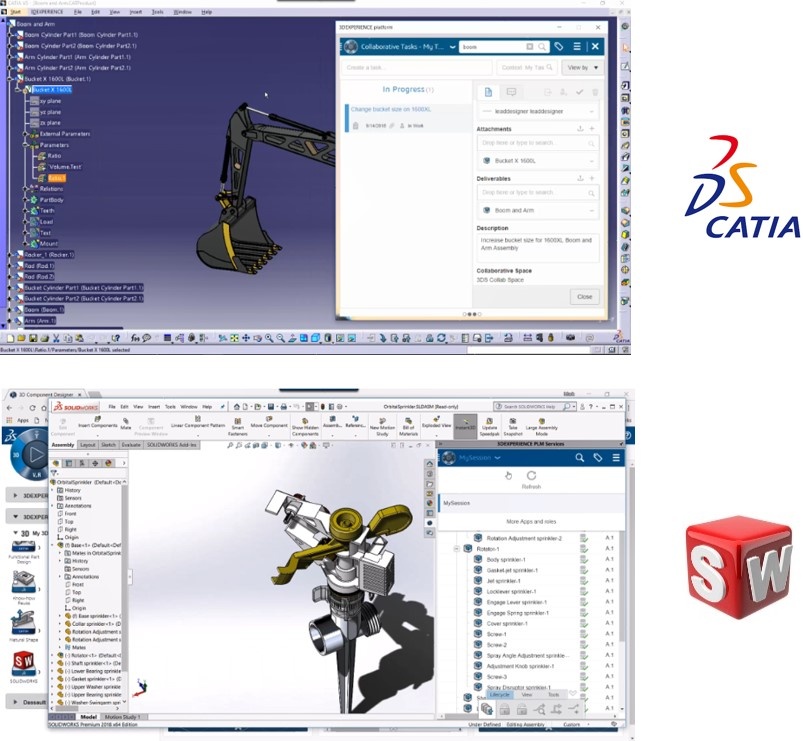Switch to the task comments tab
803x741 pixels.
coord(511,92)
